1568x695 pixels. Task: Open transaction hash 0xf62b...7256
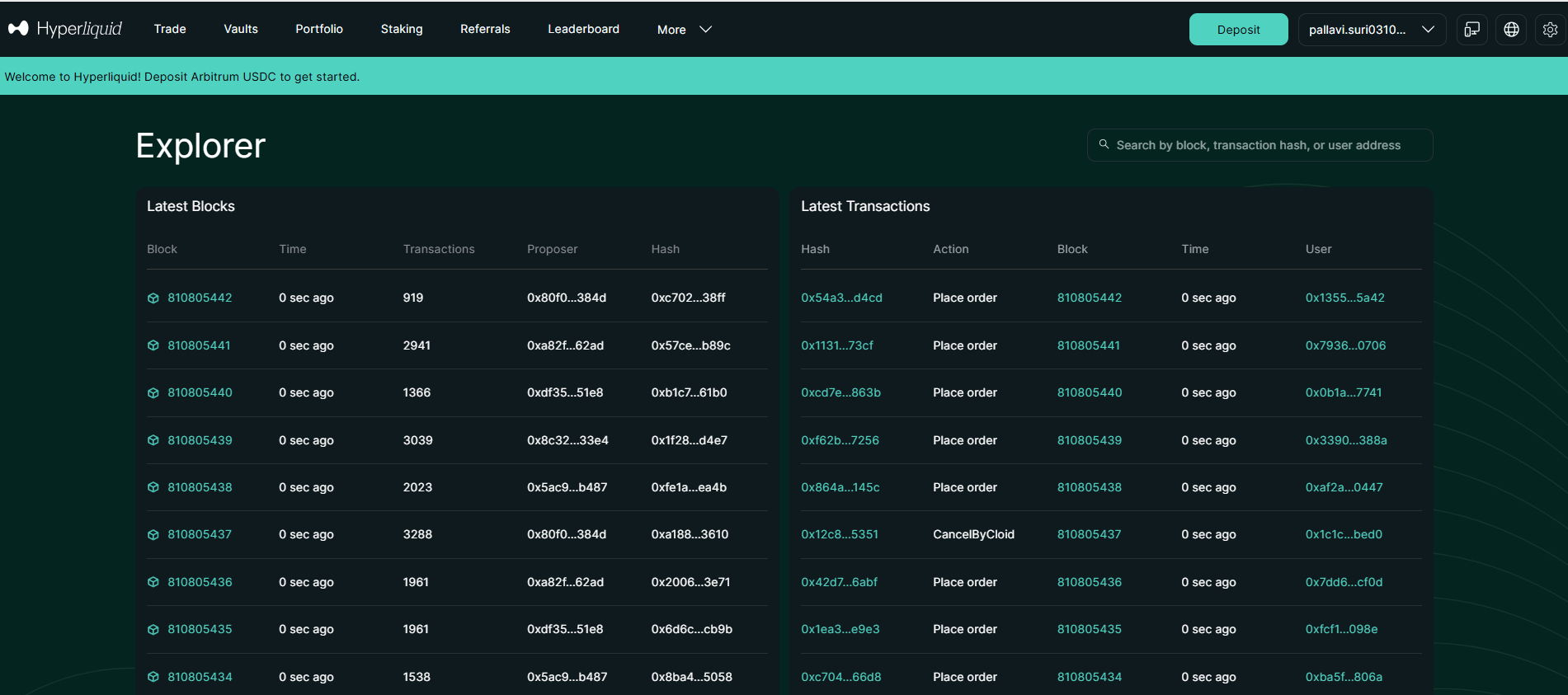pyautogui.click(x=840, y=440)
